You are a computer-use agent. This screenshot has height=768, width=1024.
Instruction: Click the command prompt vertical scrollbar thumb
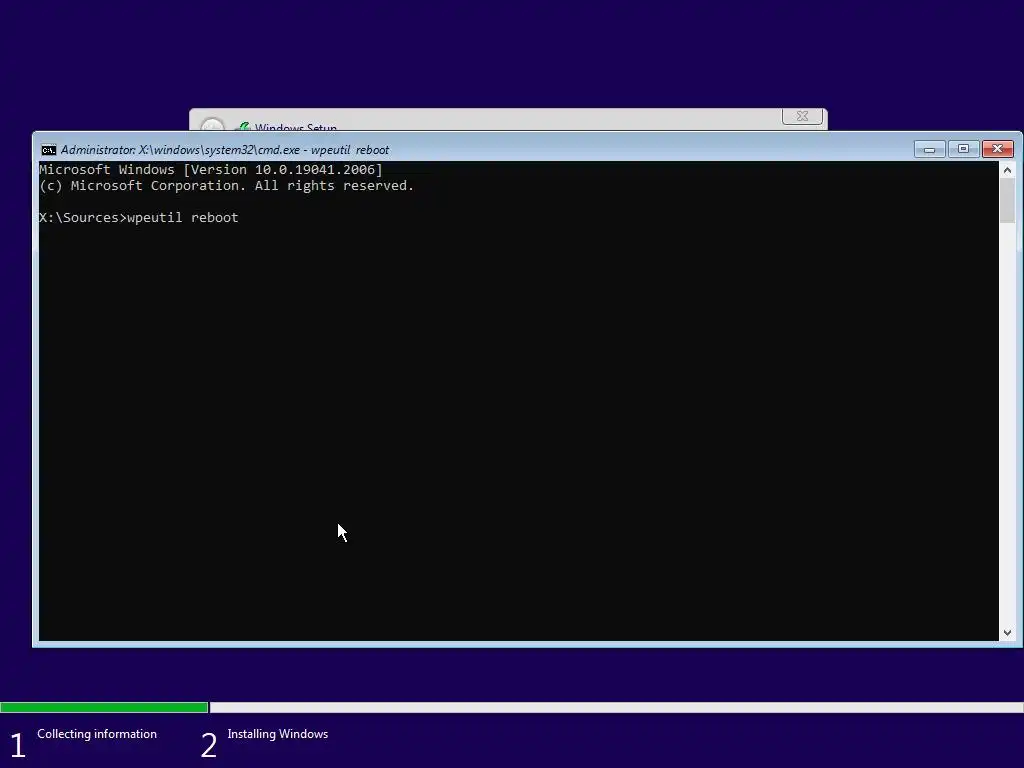point(1007,201)
